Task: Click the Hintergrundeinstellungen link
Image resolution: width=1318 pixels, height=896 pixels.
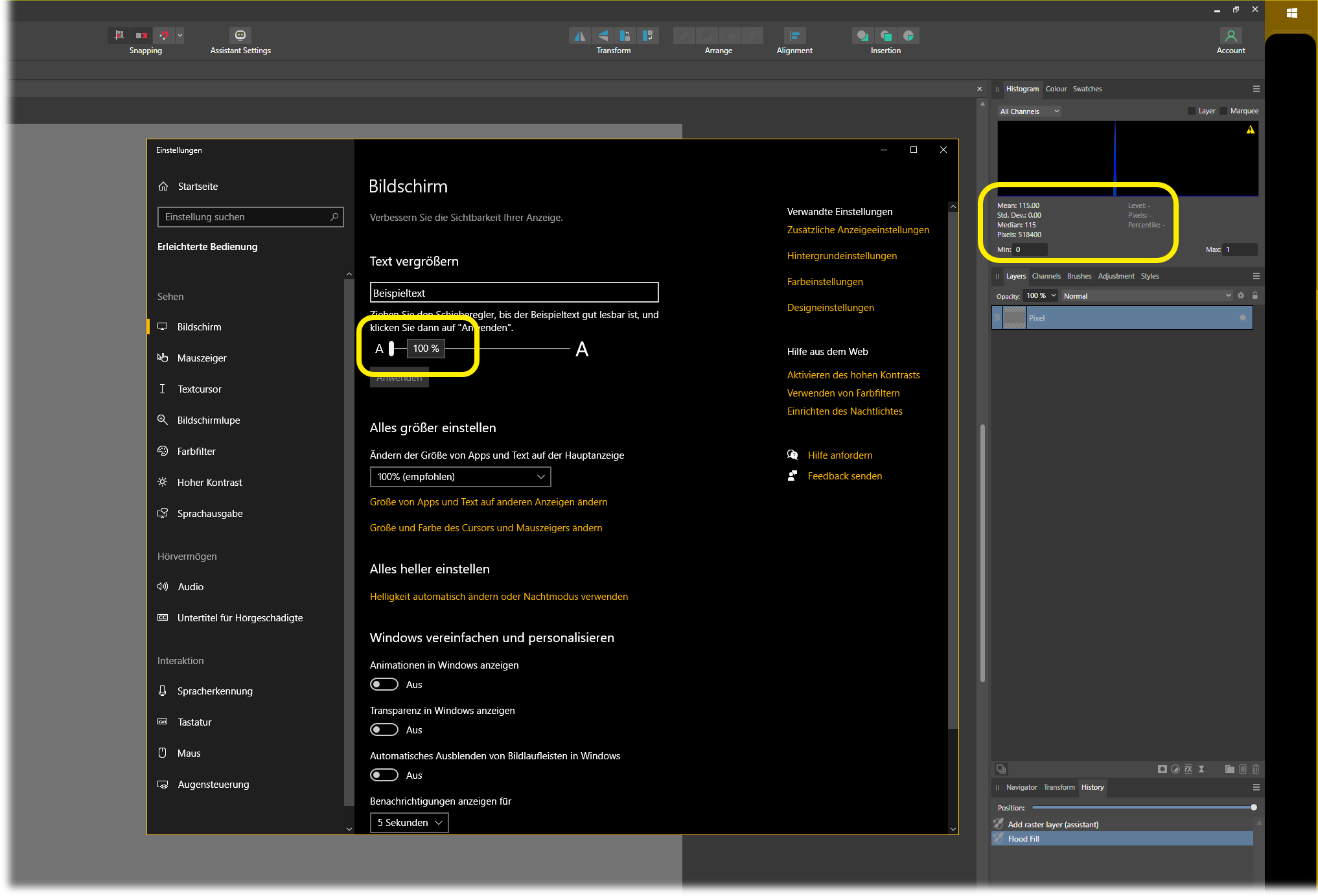Action: click(x=842, y=256)
